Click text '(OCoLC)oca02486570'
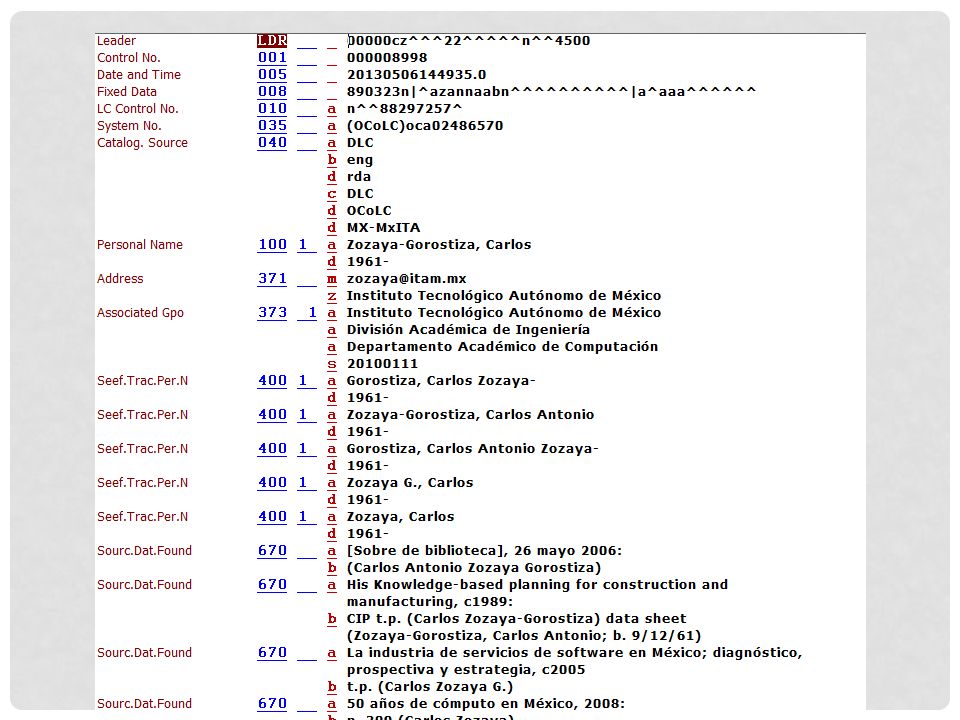Image resolution: width=960 pixels, height=720 pixels. click(425, 126)
